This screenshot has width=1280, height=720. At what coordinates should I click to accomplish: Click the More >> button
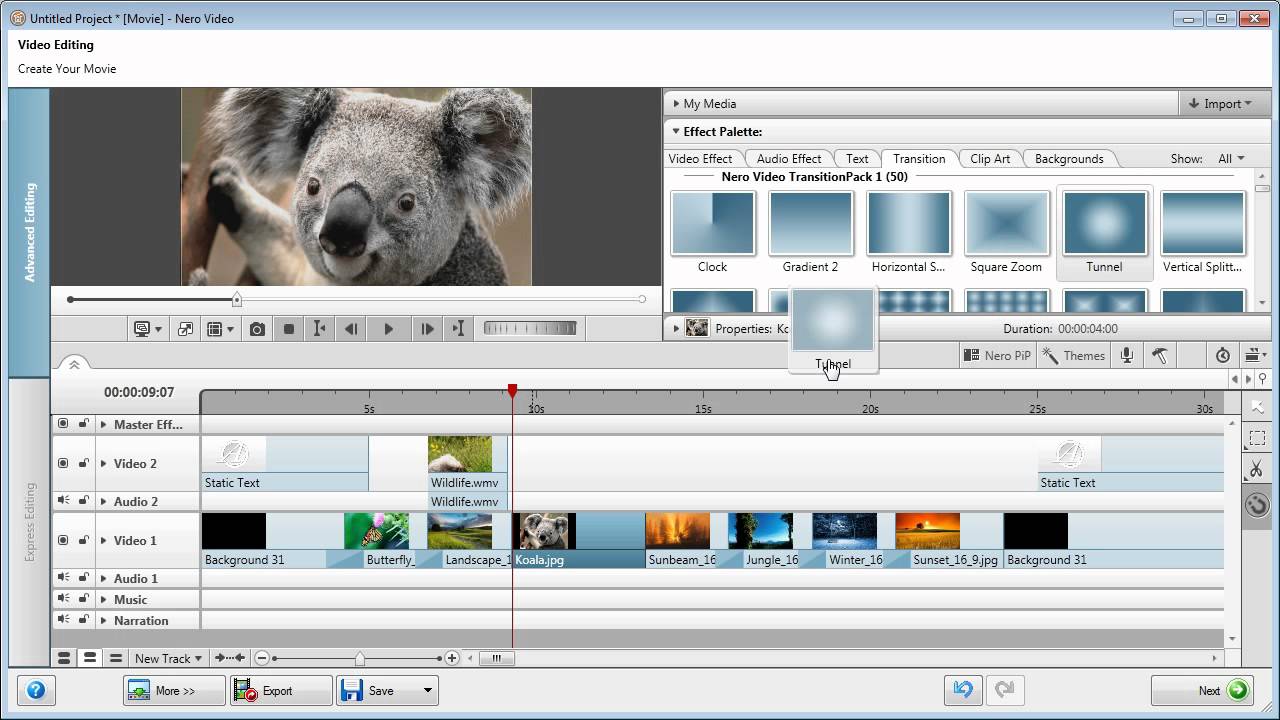(x=174, y=690)
